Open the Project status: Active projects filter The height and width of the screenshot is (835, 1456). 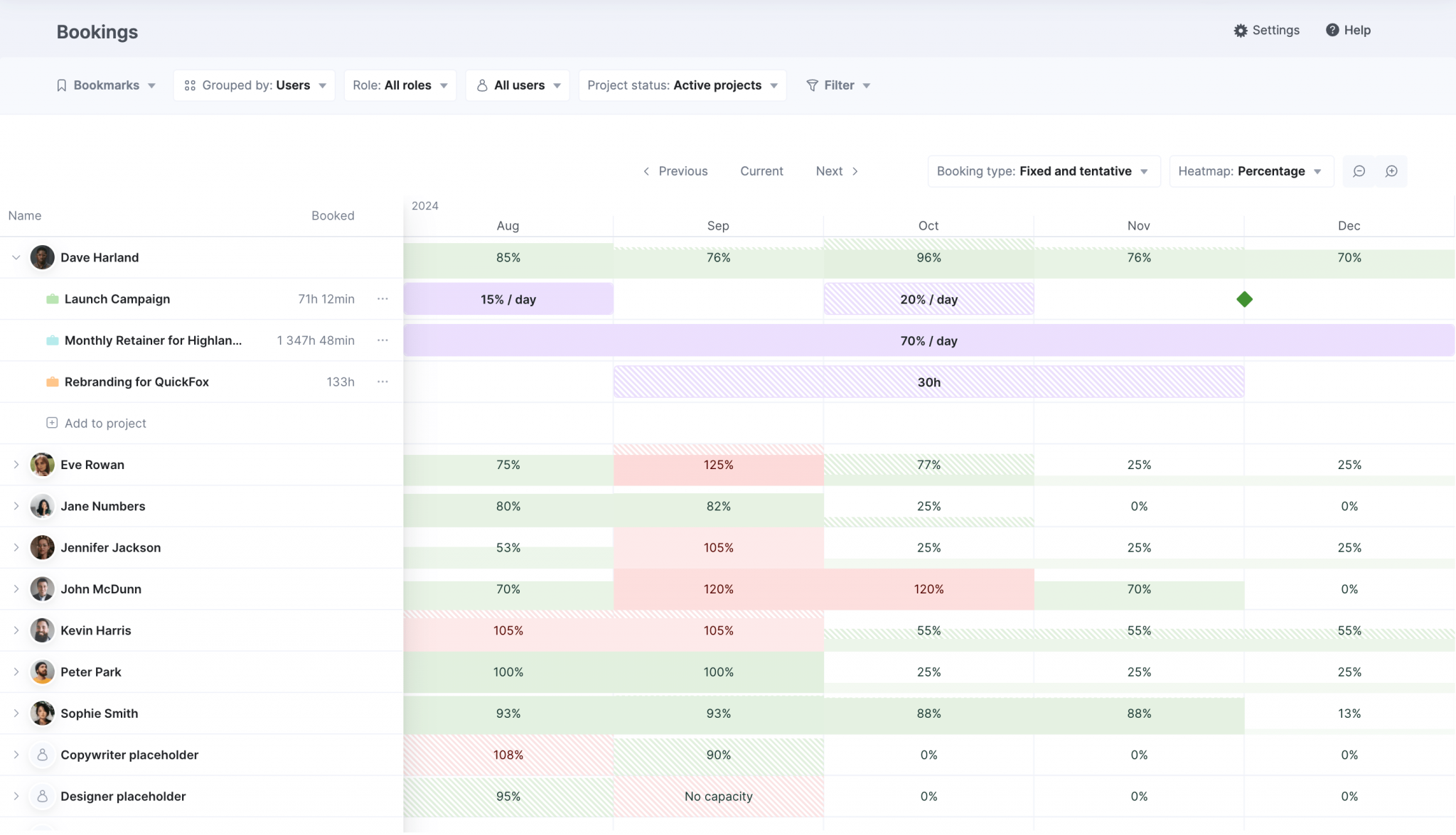(681, 85)
